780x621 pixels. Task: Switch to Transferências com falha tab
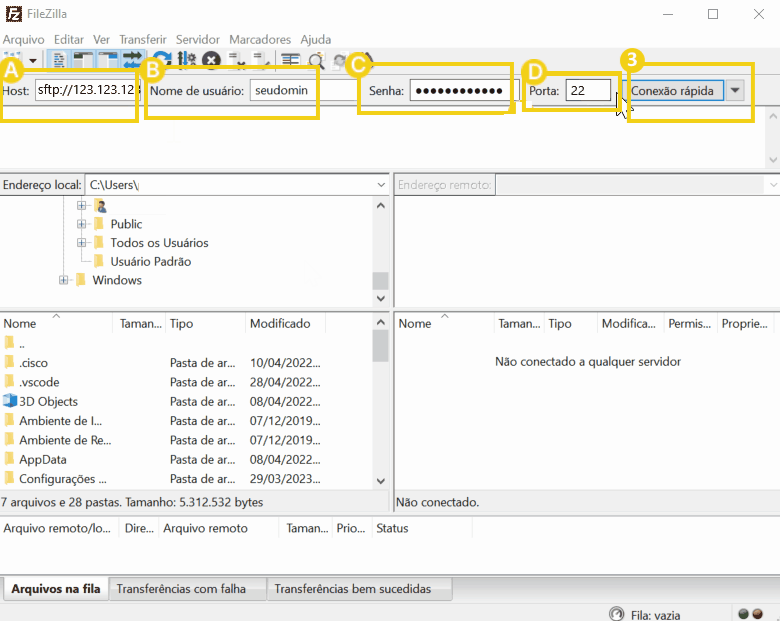[188, 589]
